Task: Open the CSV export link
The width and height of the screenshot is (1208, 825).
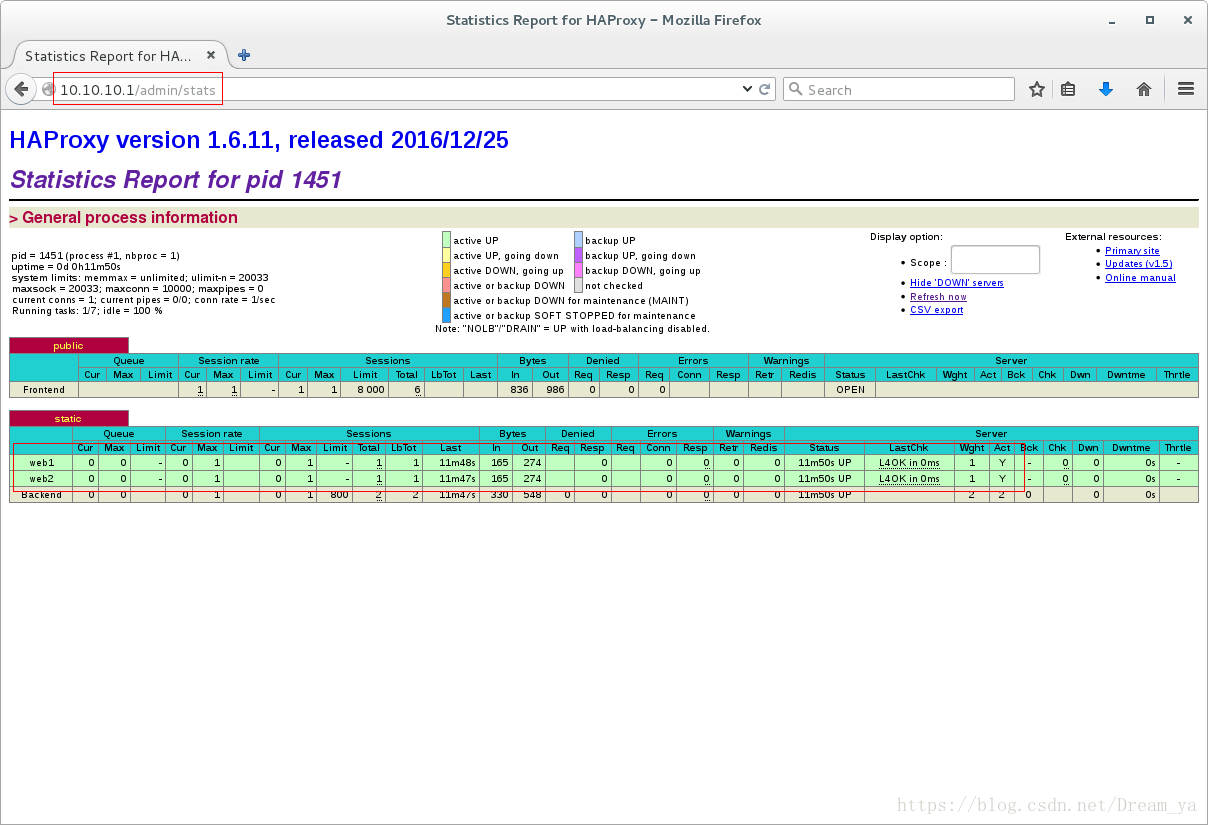Action: click(x=937, y=310)
